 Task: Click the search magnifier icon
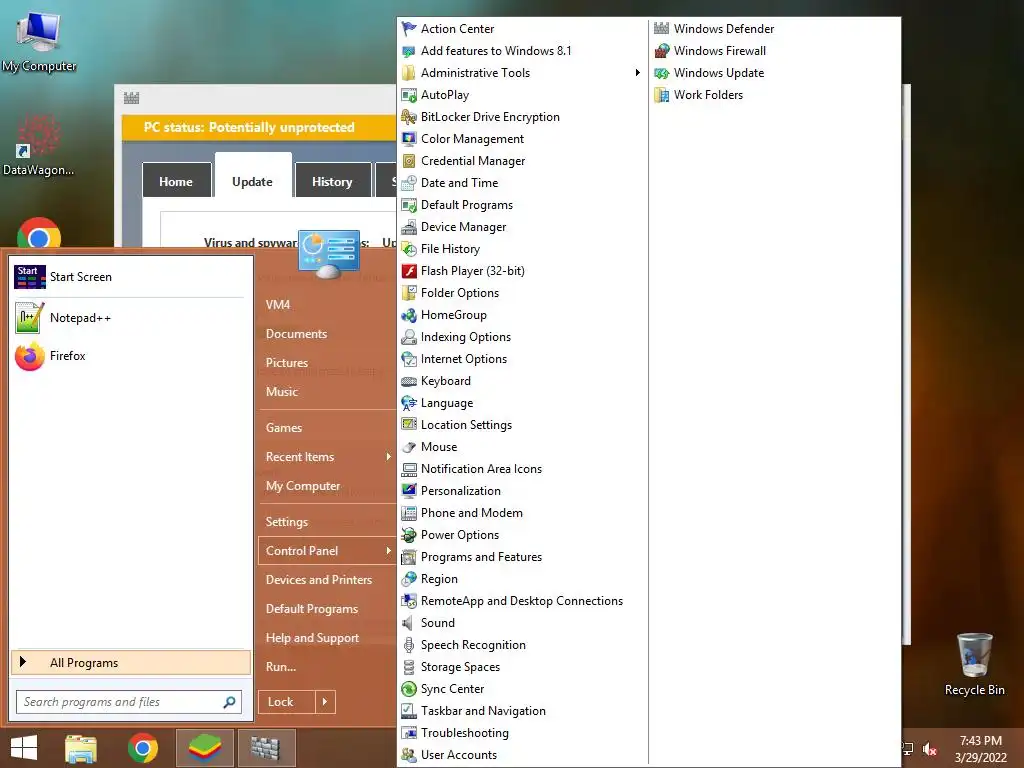[x=229, y=702]
